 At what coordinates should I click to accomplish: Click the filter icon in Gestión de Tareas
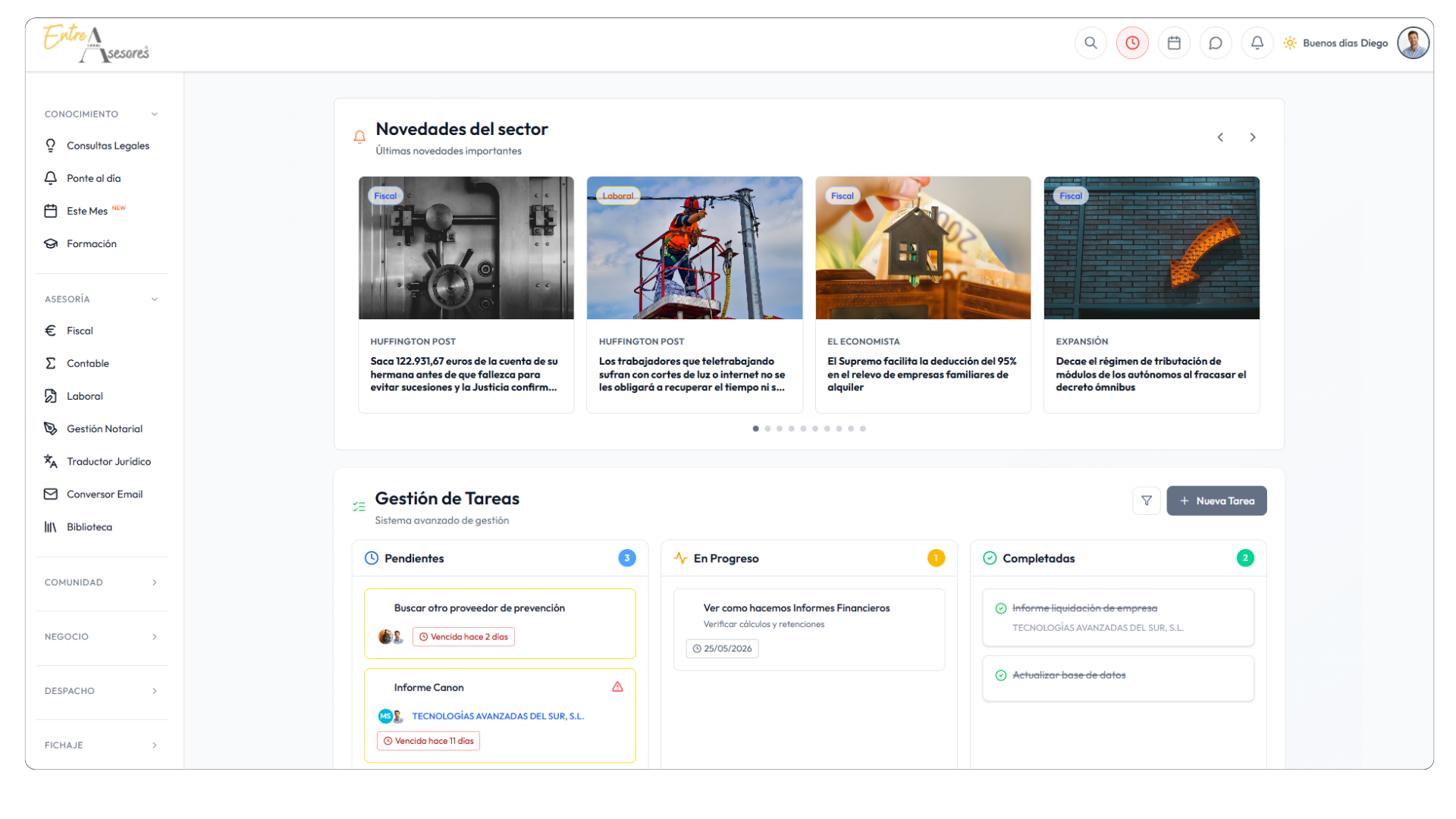tap(1147, 500)
